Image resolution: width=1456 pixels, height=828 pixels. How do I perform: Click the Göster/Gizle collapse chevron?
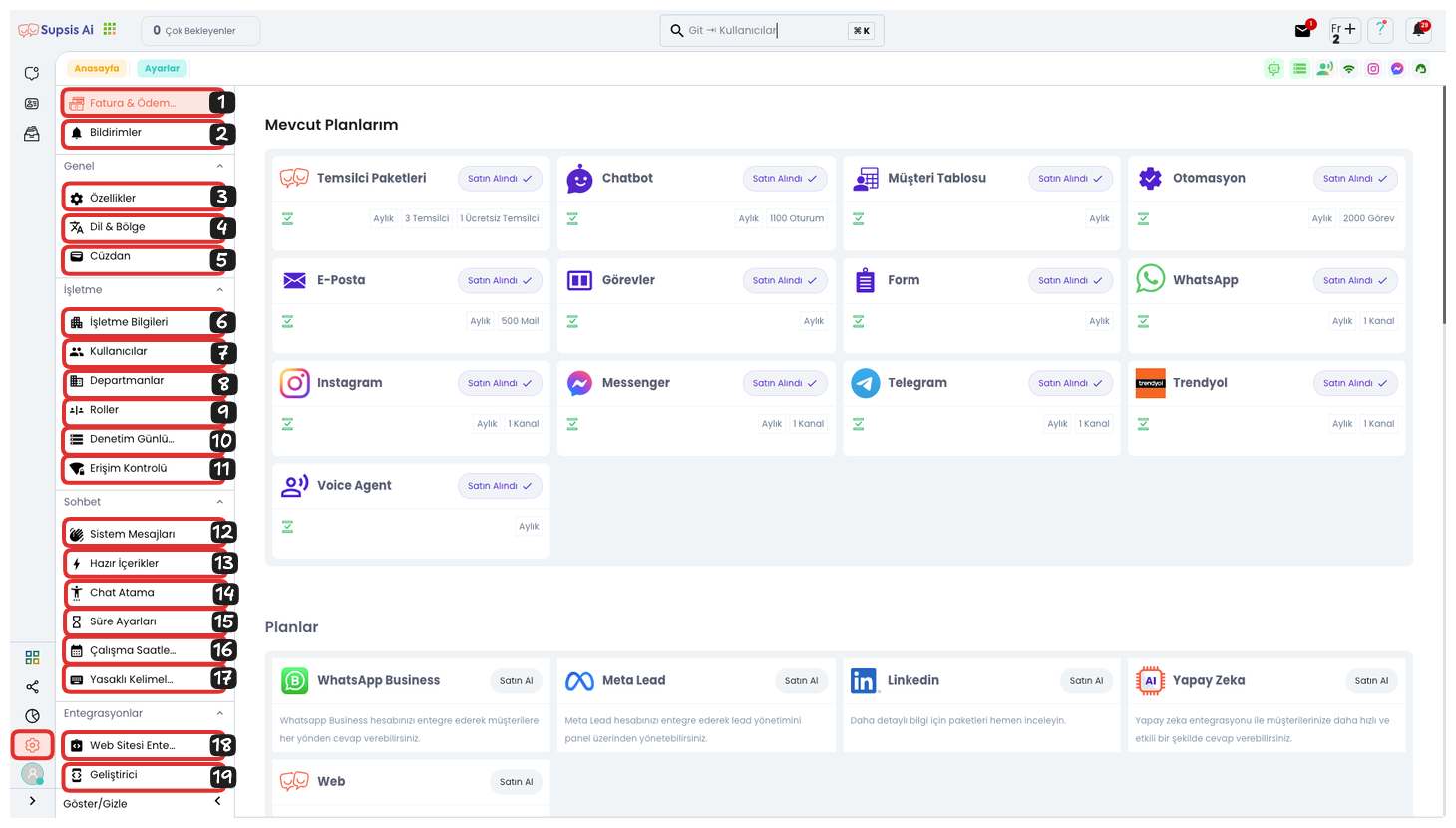[218, 801]
